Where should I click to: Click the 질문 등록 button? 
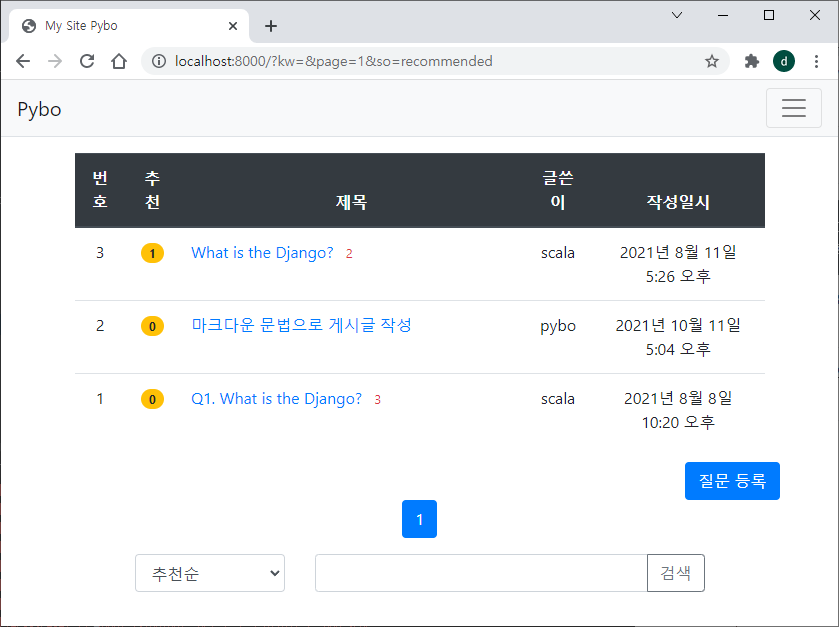pos(732,481)
